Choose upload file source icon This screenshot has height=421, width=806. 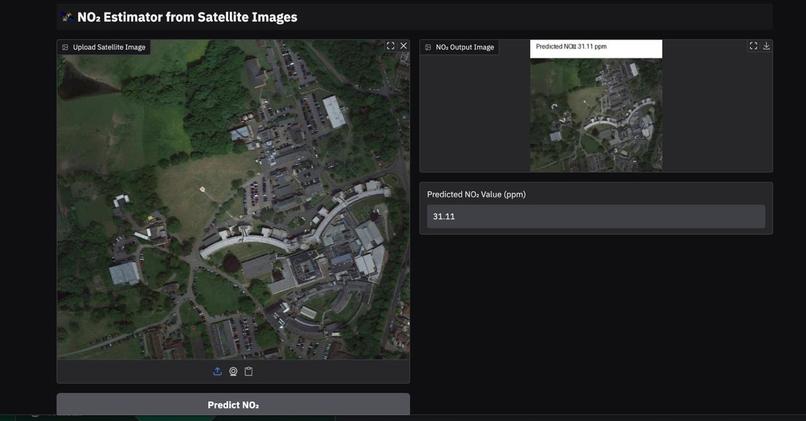217,371
